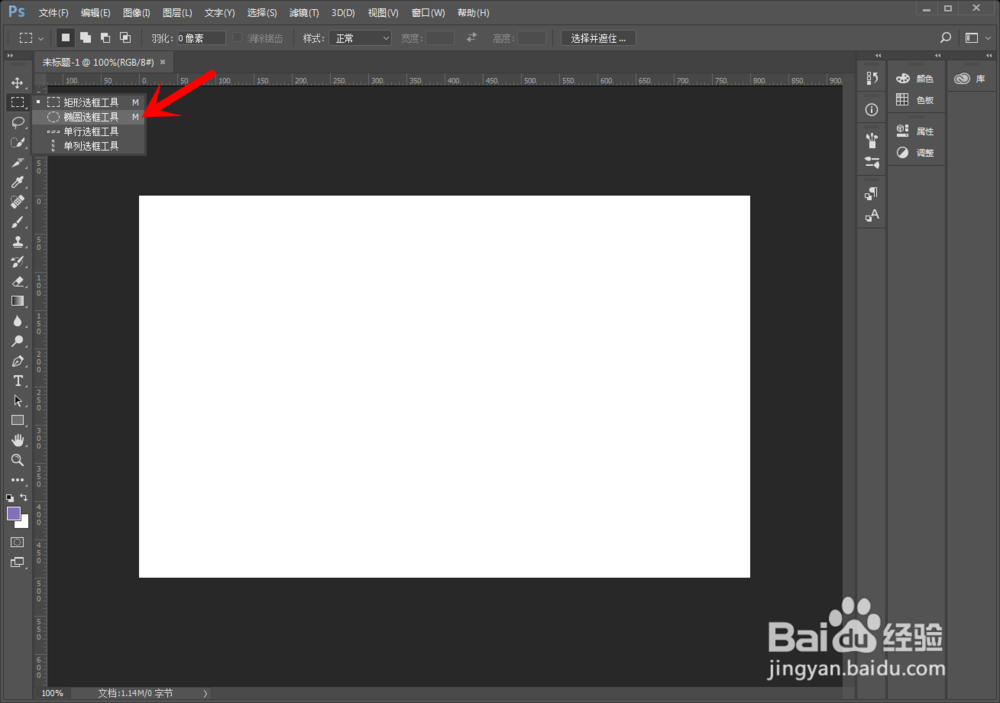1000x703 pixels.
Task: Click the feather 羽化 input field
Action: pyautogui.click(x=200, y=38)
